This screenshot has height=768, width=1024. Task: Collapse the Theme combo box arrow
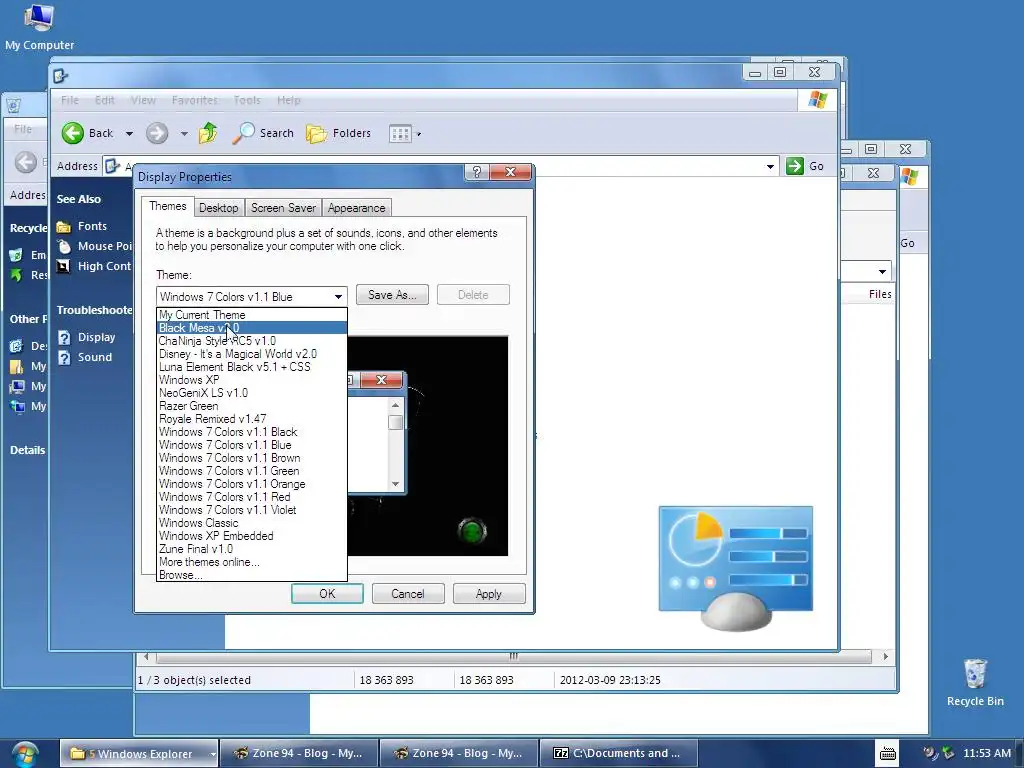point(338,296)
